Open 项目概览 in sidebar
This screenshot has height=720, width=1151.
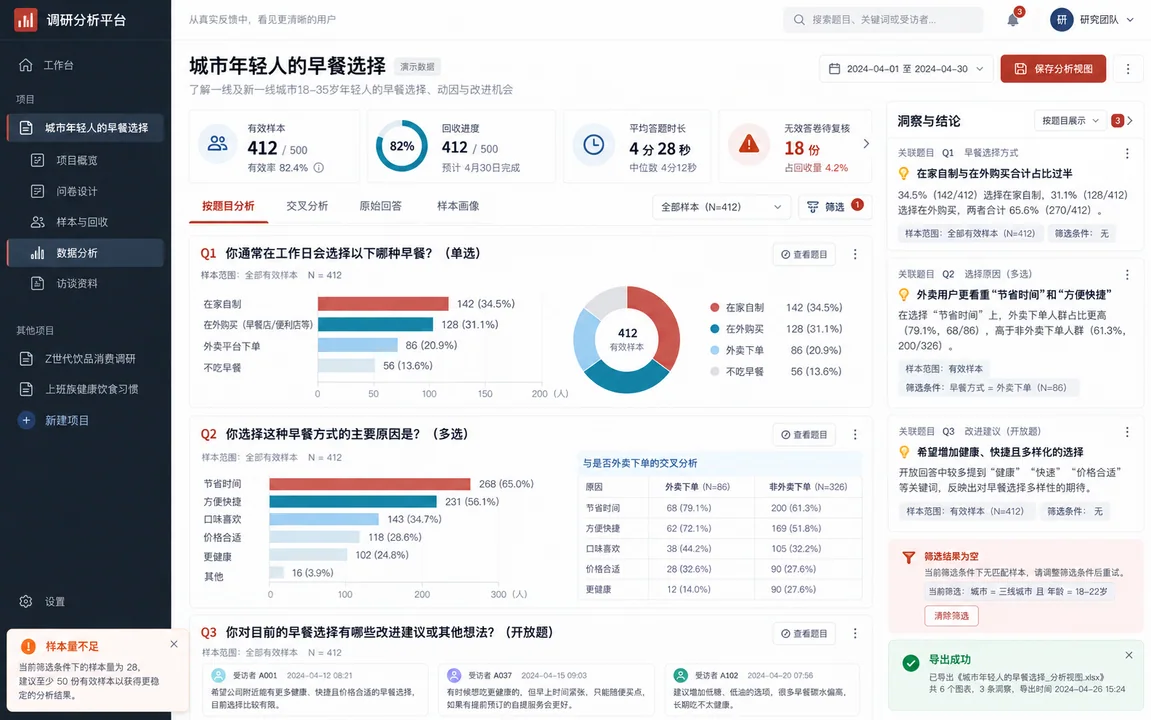[x=85, y=160]
